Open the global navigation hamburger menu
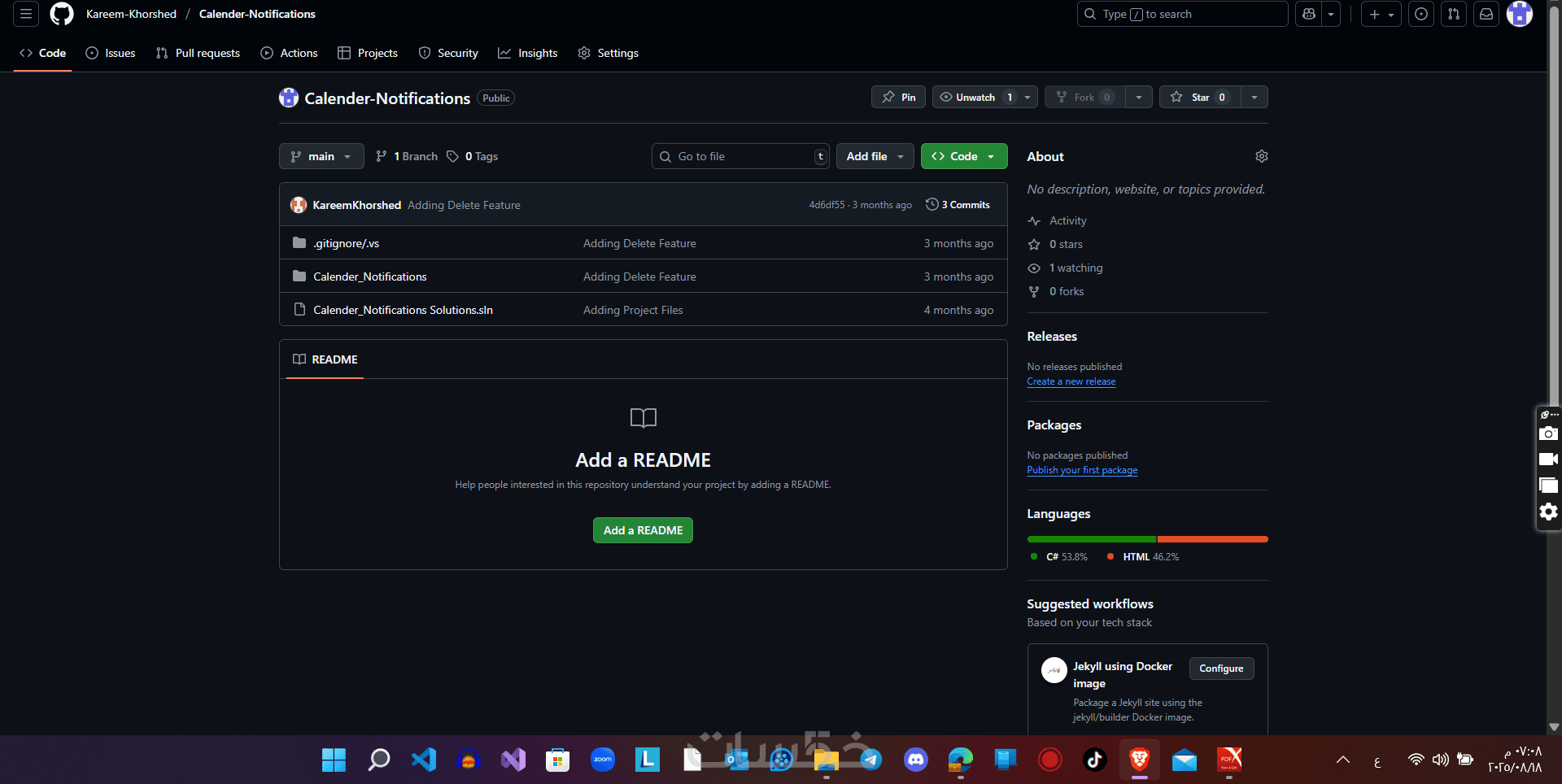 [26, 14]
